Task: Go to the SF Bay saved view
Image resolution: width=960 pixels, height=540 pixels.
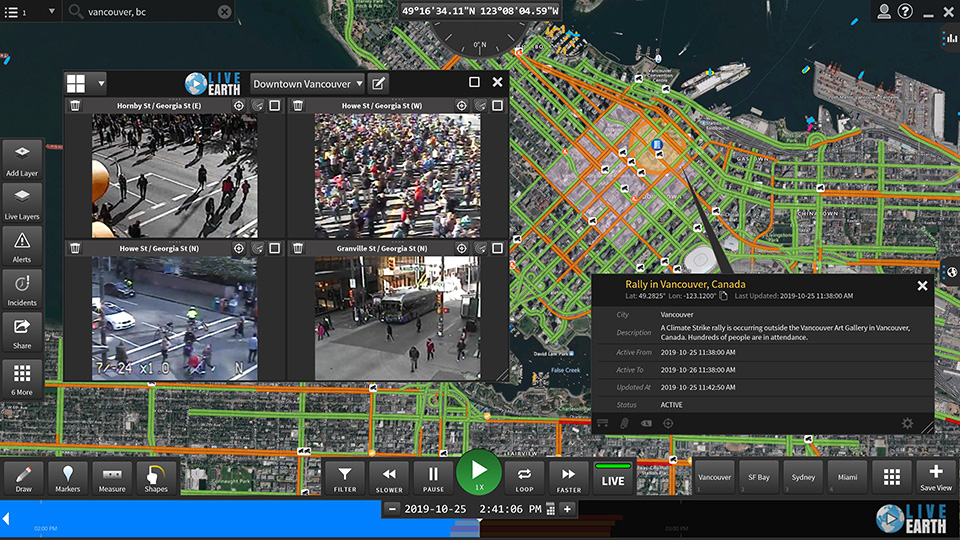Action: pyautogui.click(x=759, y=477)
